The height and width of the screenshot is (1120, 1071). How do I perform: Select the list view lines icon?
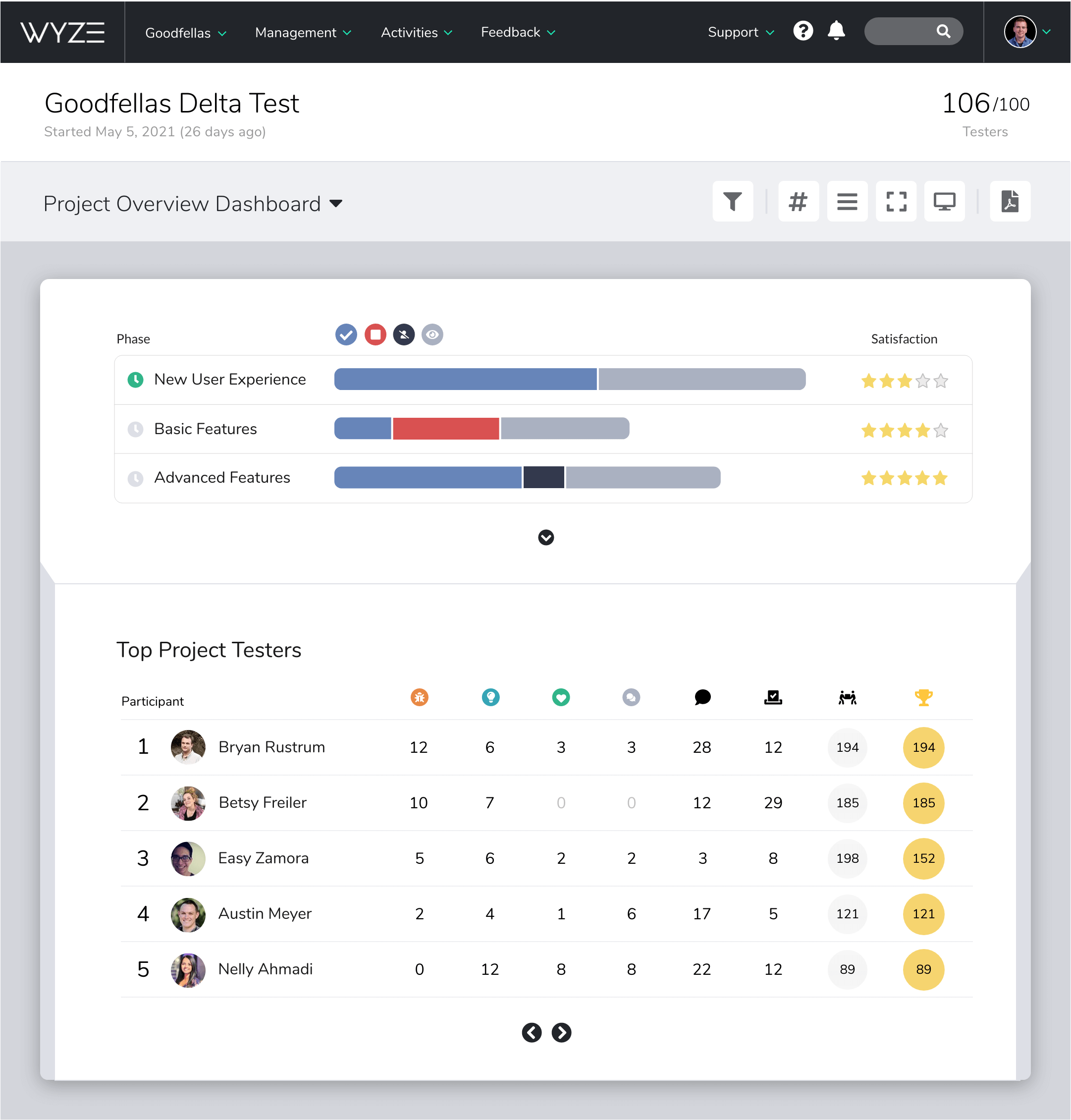847,201
